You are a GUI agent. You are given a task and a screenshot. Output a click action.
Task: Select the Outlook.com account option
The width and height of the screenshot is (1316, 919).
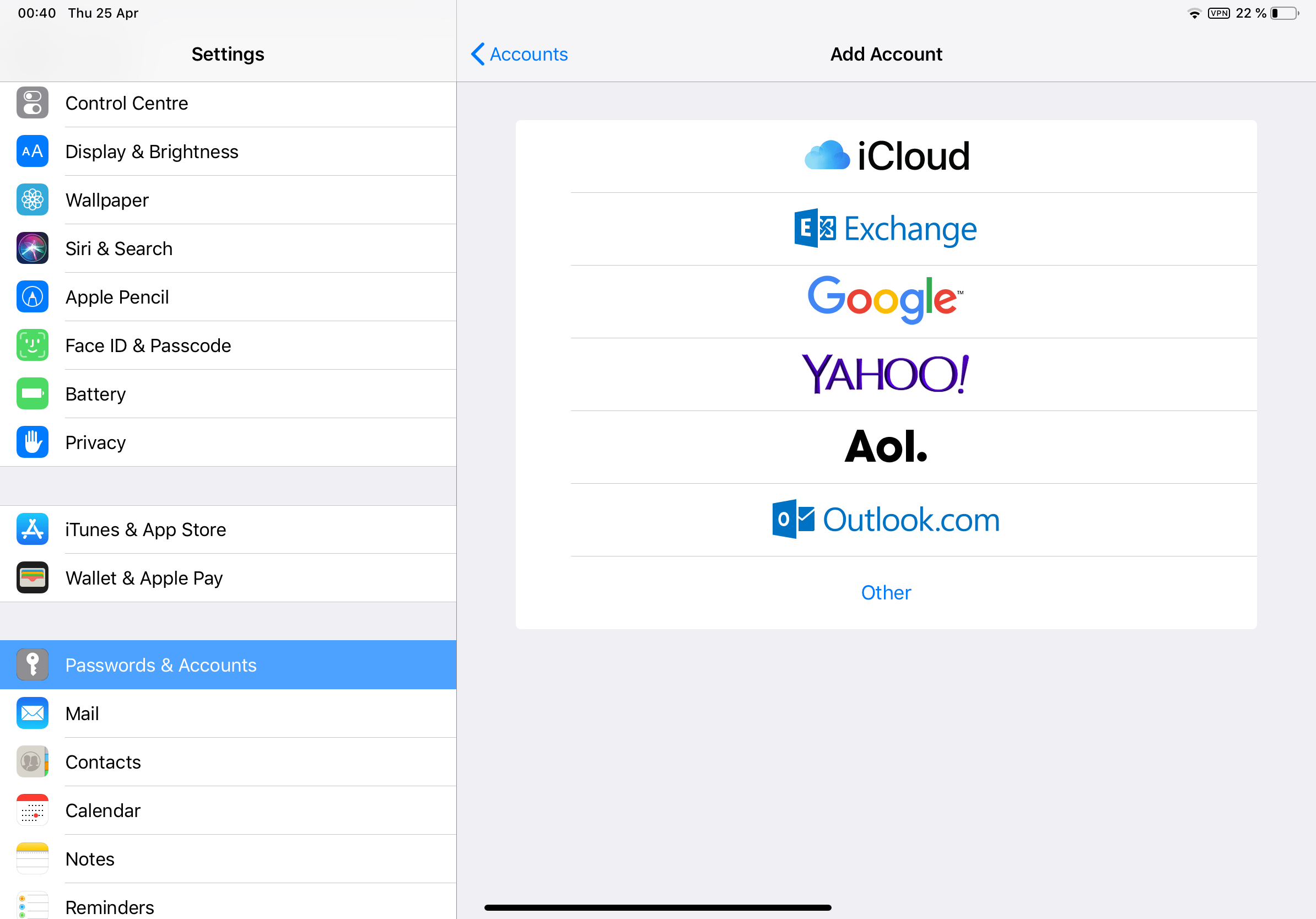[x=886, y=520]
